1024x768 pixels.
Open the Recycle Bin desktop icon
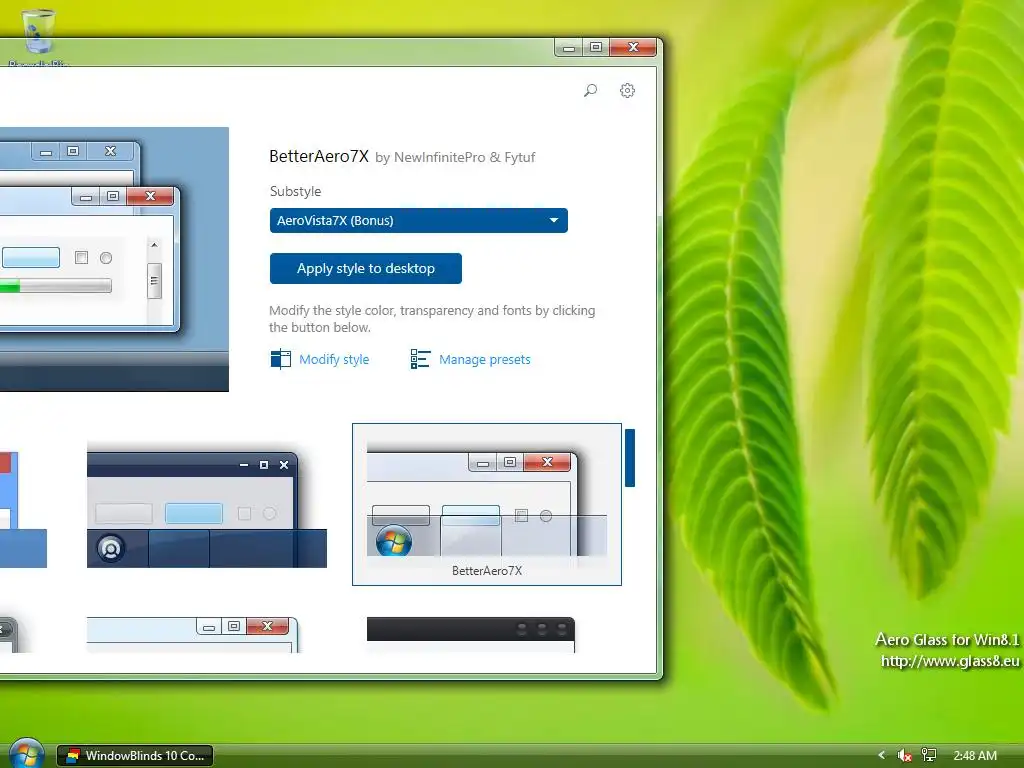pyautogui.click(x=38, y=36)
